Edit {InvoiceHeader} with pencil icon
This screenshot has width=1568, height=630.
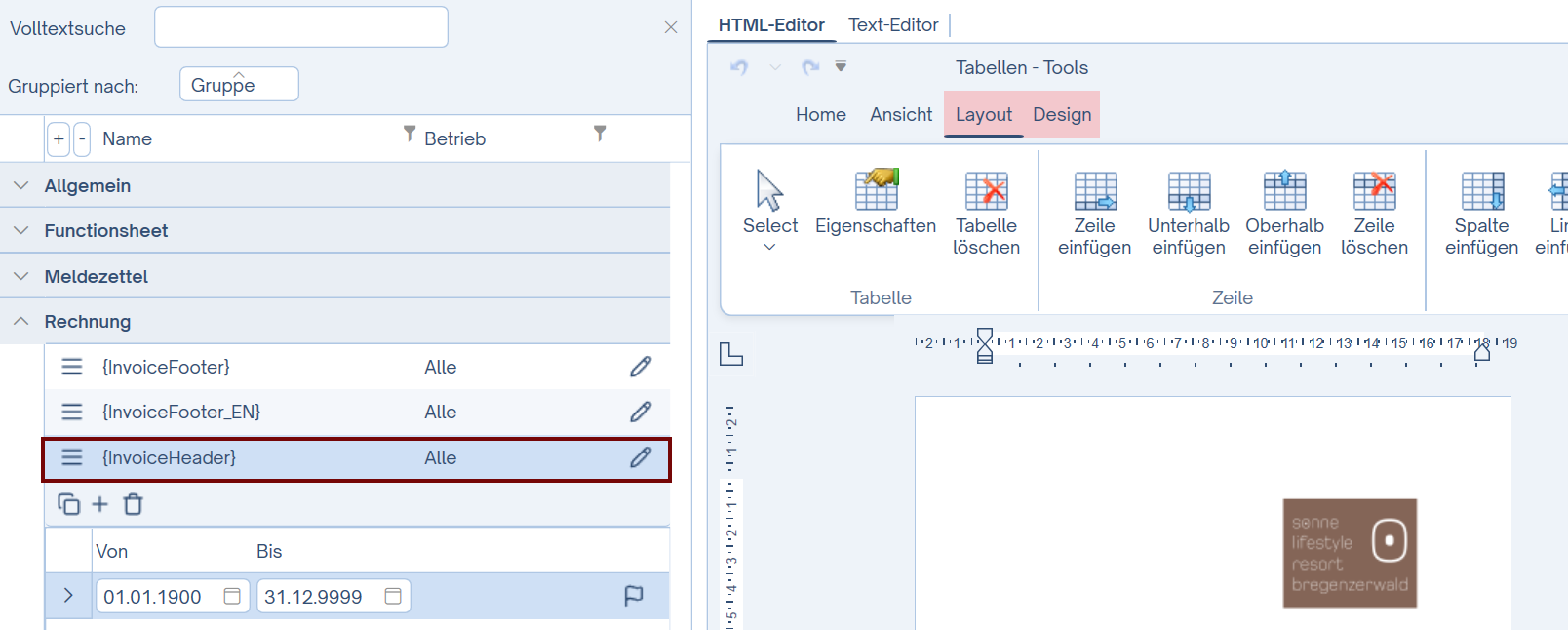[x=641, y=457]
